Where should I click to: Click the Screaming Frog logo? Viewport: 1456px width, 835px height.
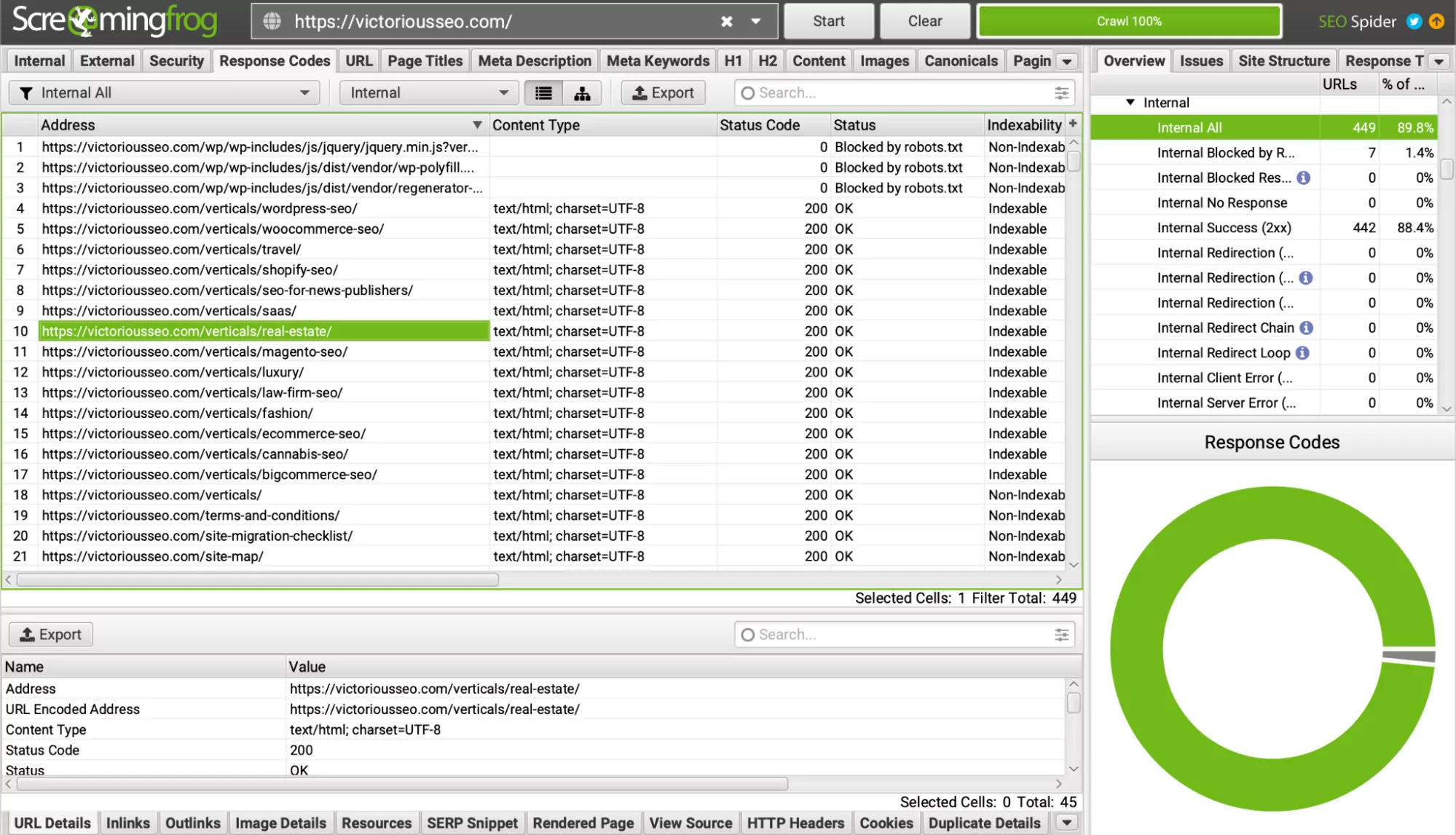coord(114,20)
